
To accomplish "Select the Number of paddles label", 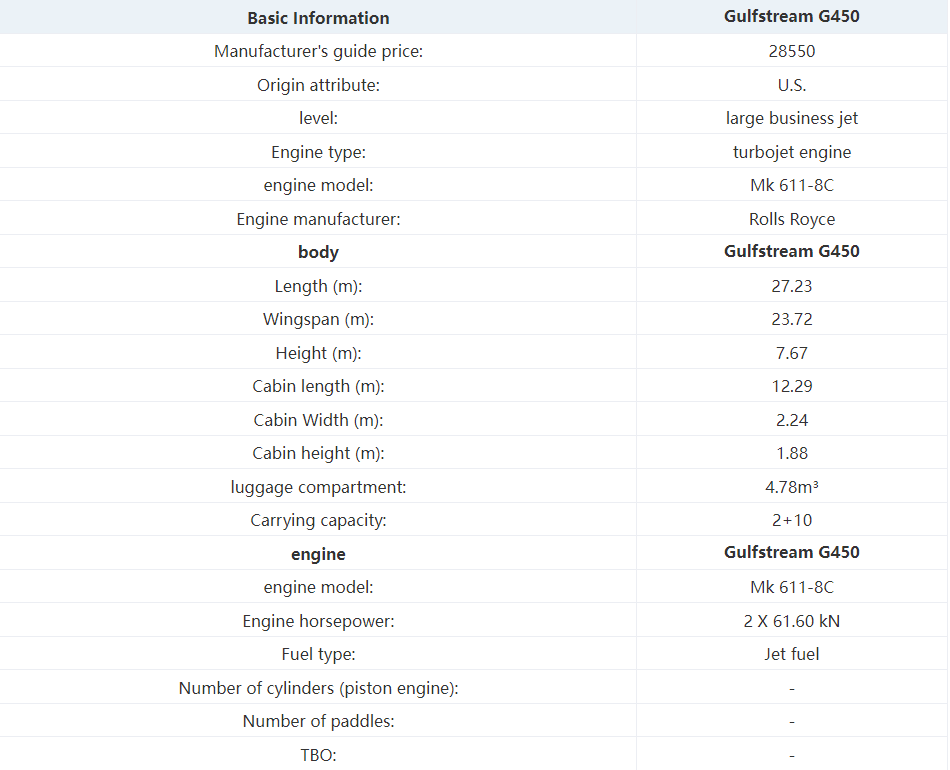I will (318, 721).
